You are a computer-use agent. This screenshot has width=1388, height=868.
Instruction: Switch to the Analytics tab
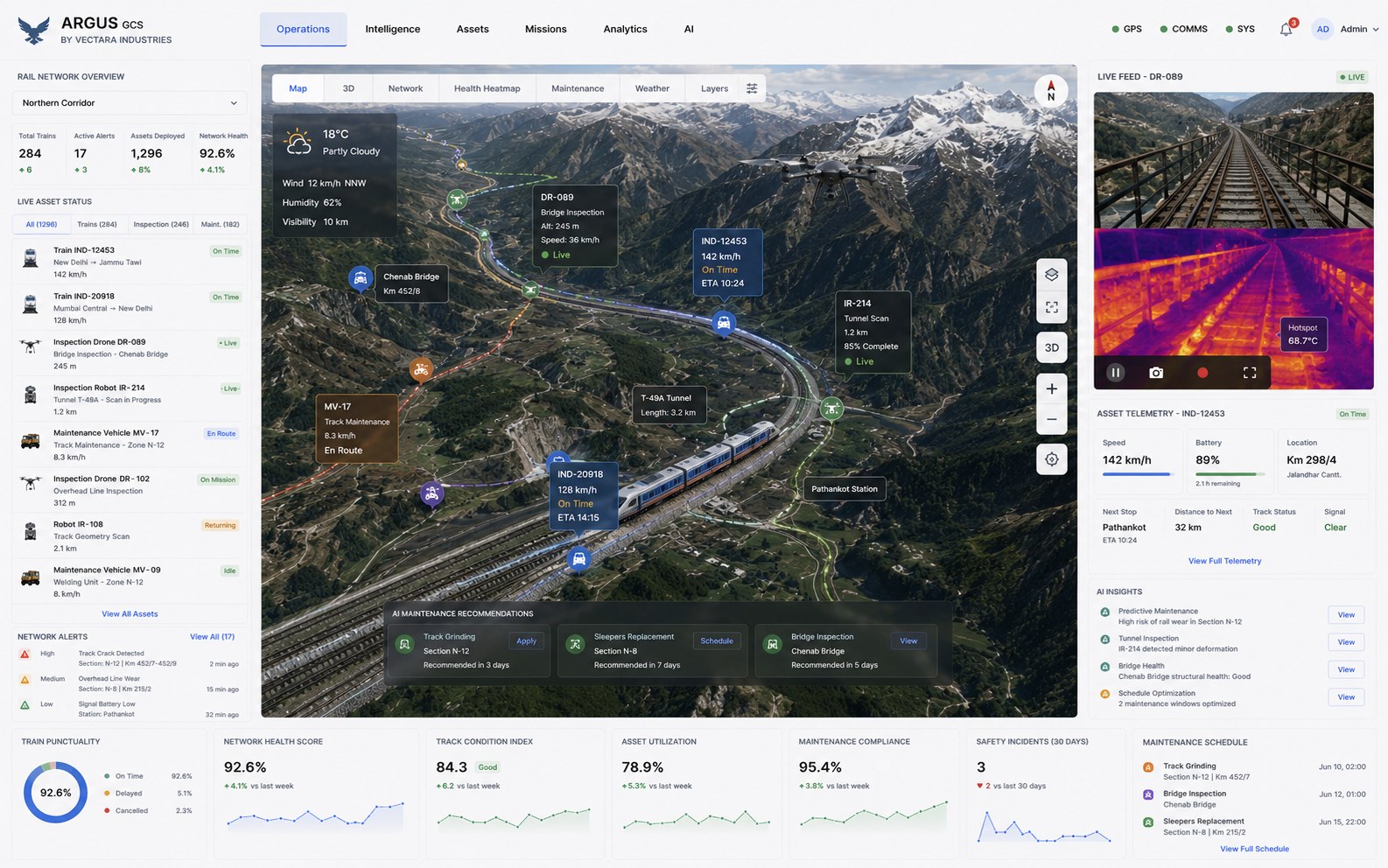pos(626,29)
